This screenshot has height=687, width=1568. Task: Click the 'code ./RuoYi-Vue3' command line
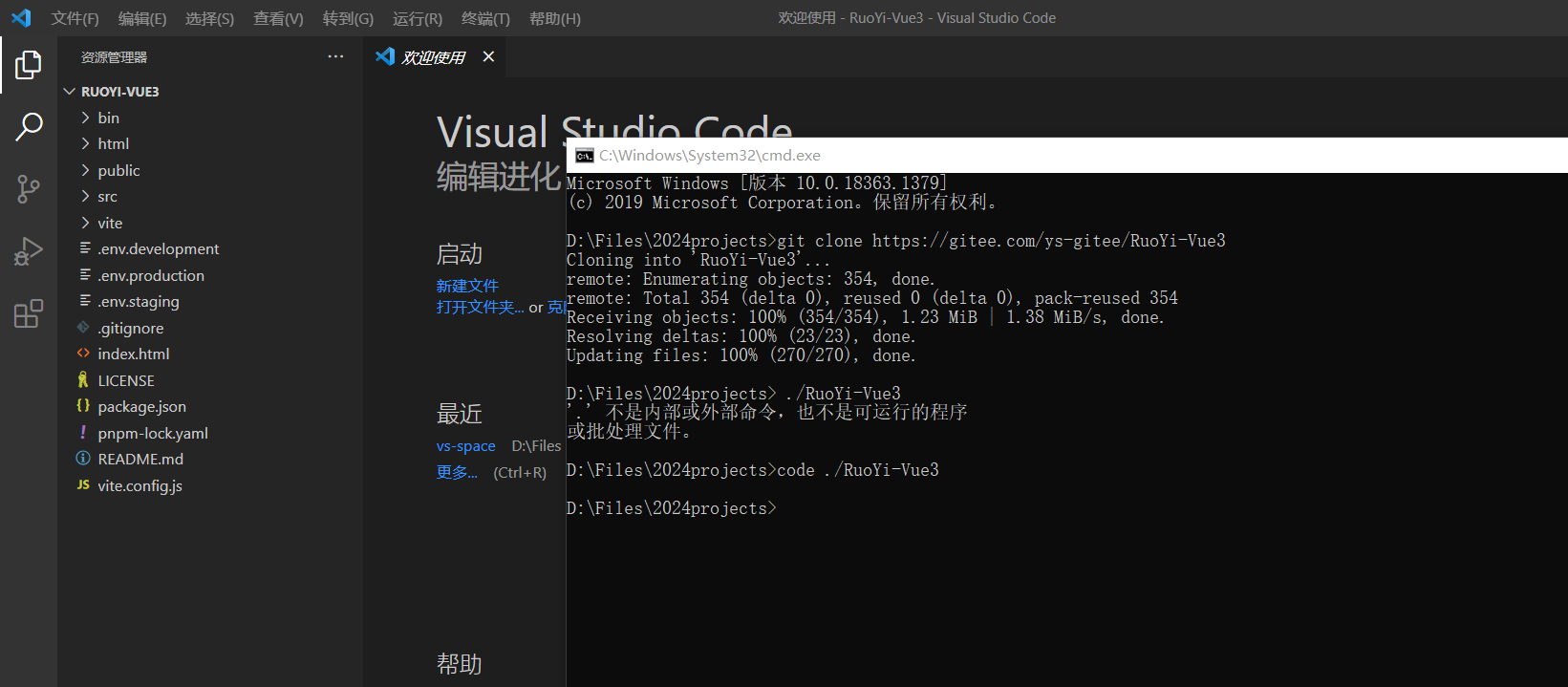click(x=753, y=470)
